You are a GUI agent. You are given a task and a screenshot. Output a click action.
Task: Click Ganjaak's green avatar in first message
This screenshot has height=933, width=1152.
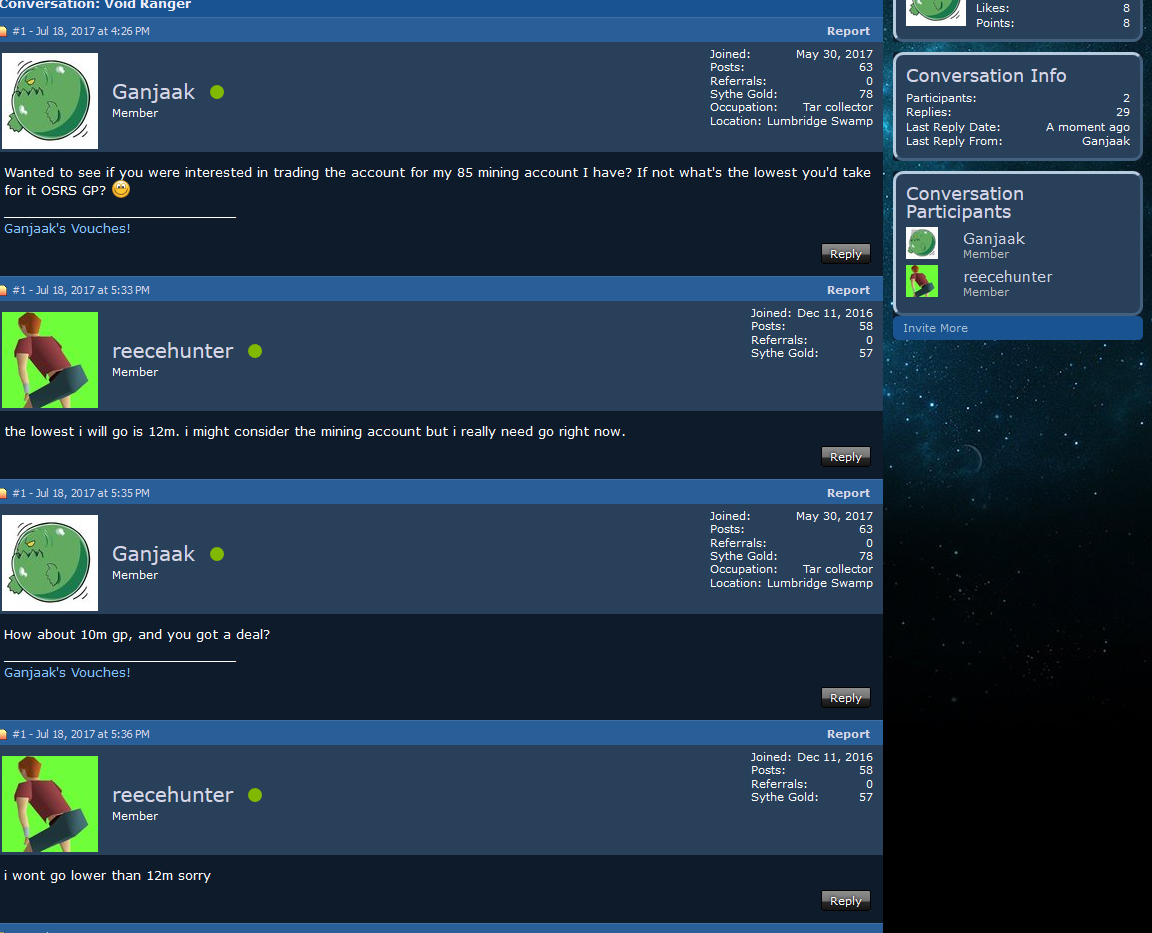coord(50,101)
